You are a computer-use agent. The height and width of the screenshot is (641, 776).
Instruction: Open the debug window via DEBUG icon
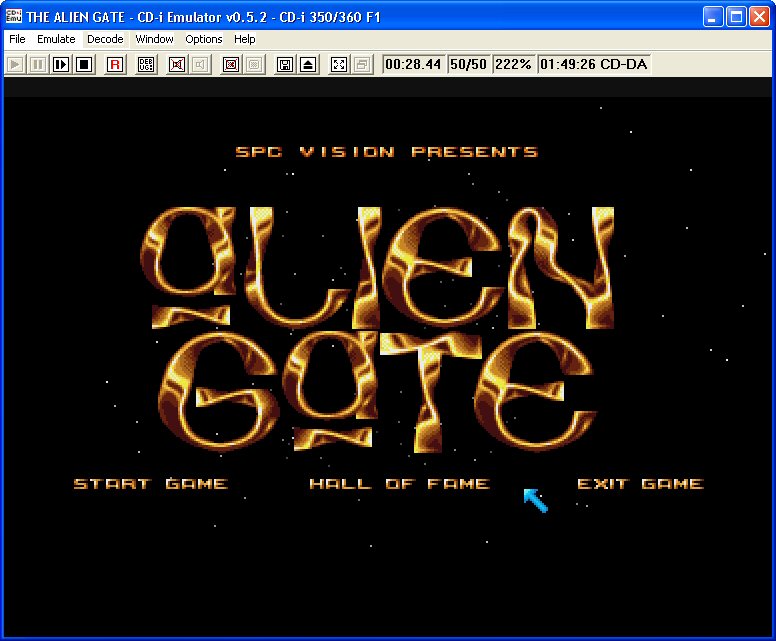tap(146, 64)
